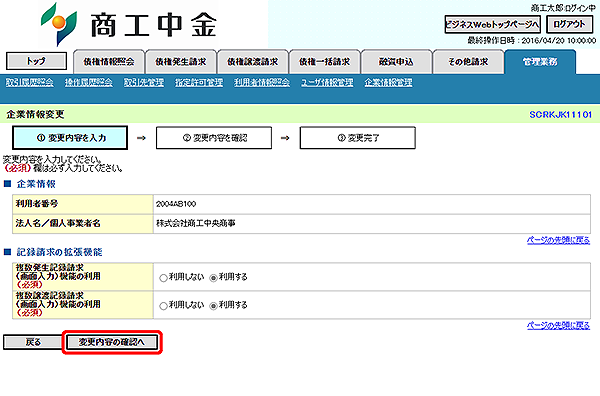The height and width of the screenshot is (396, 600).
Task: Select 利用する for 複数譲渡記録請求
Action: tap(214, 306)
